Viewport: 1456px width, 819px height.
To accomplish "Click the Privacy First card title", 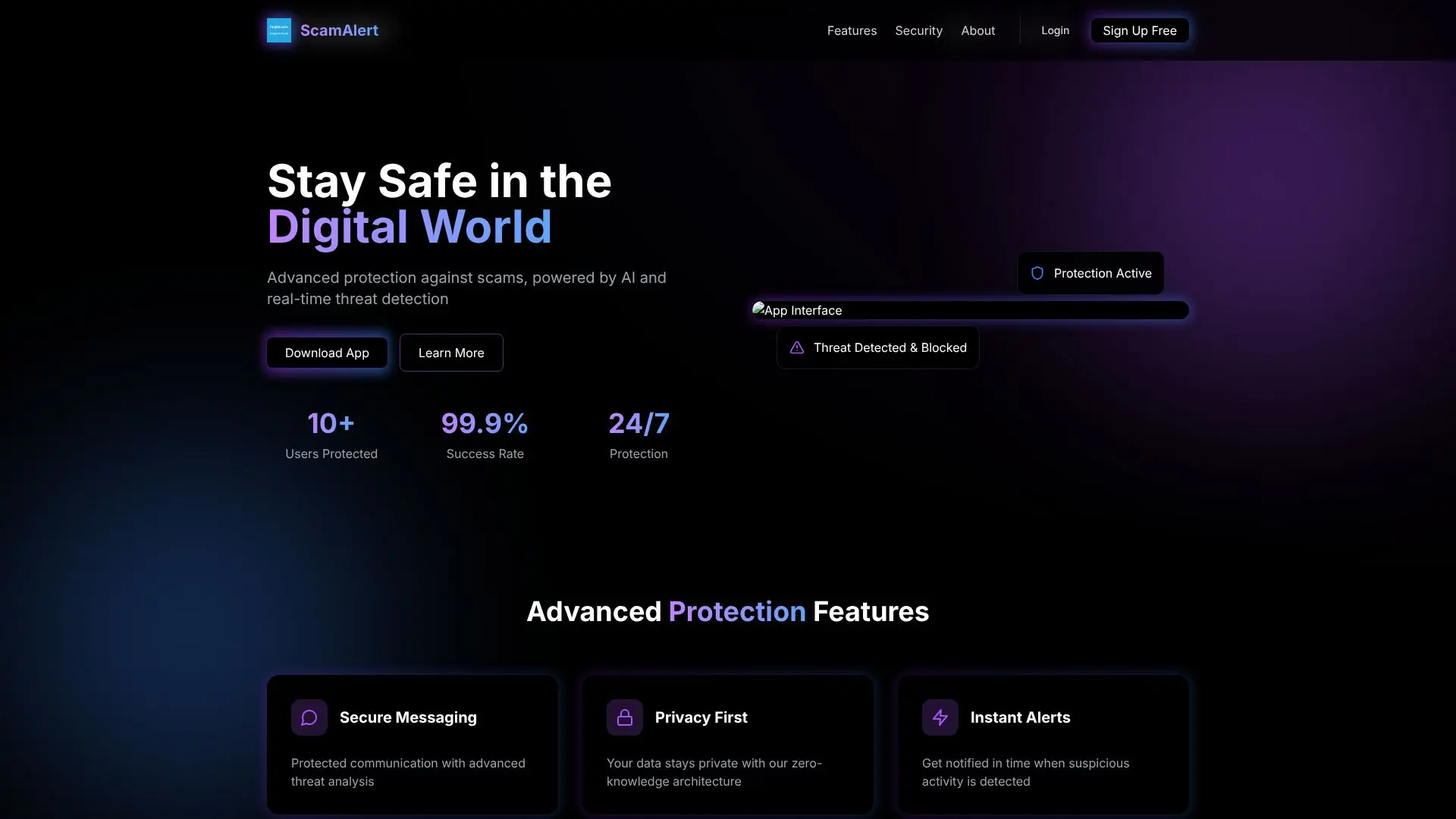I will click(x=701, y=717).
